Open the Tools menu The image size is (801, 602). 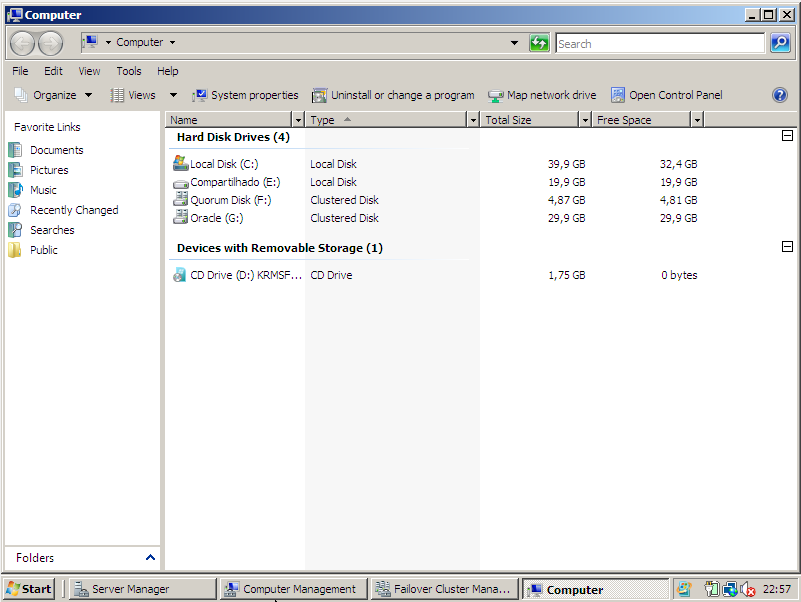(129, 71)
